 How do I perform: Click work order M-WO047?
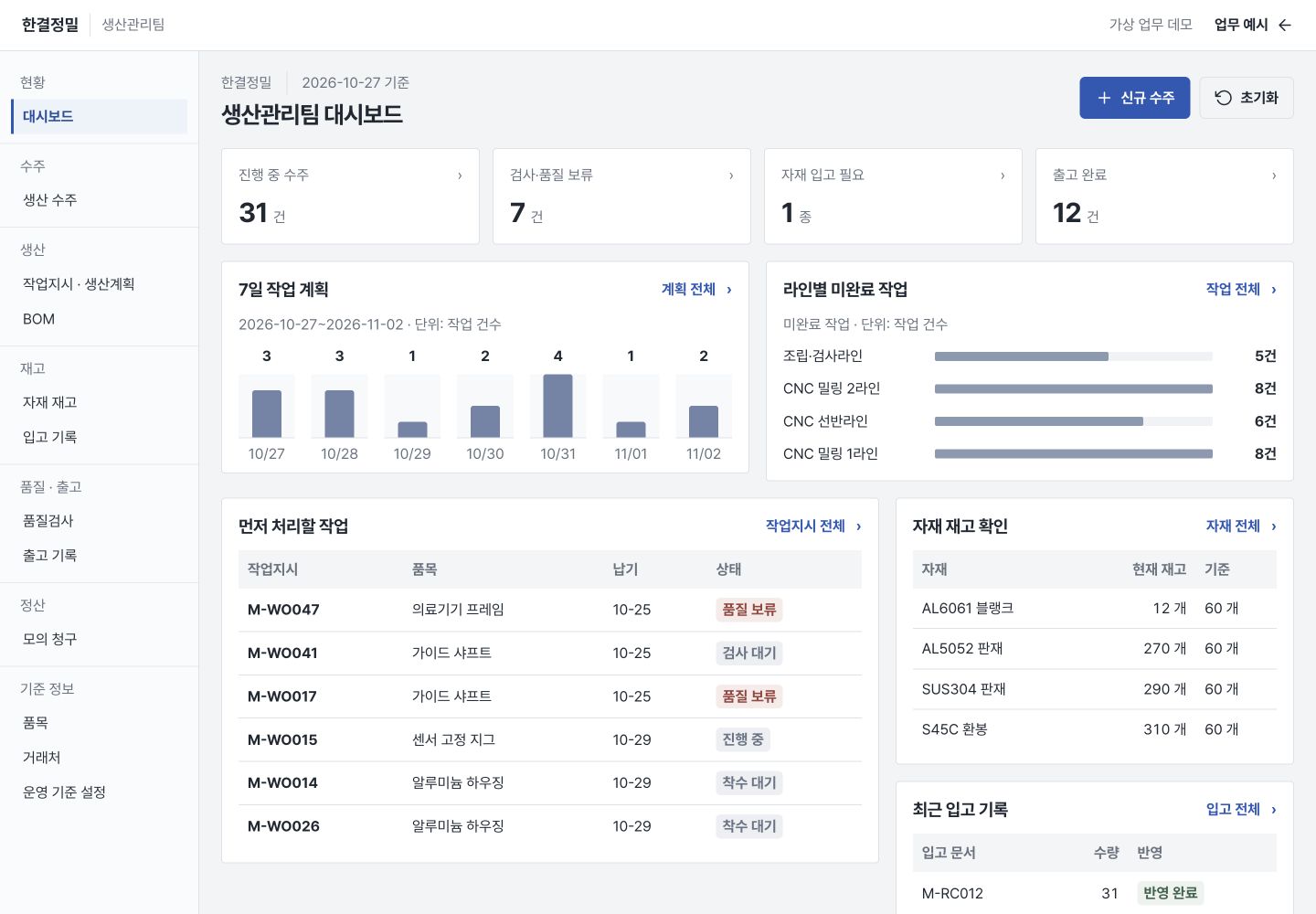point(283,610)
